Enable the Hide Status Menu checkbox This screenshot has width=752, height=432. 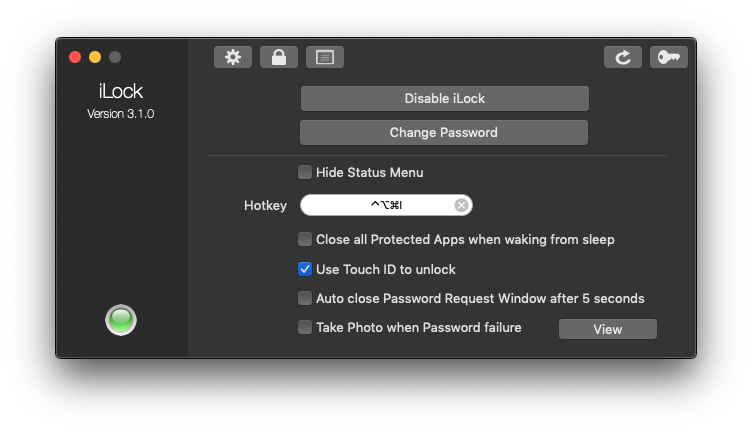pyautogui.click(x=305, y=172)
